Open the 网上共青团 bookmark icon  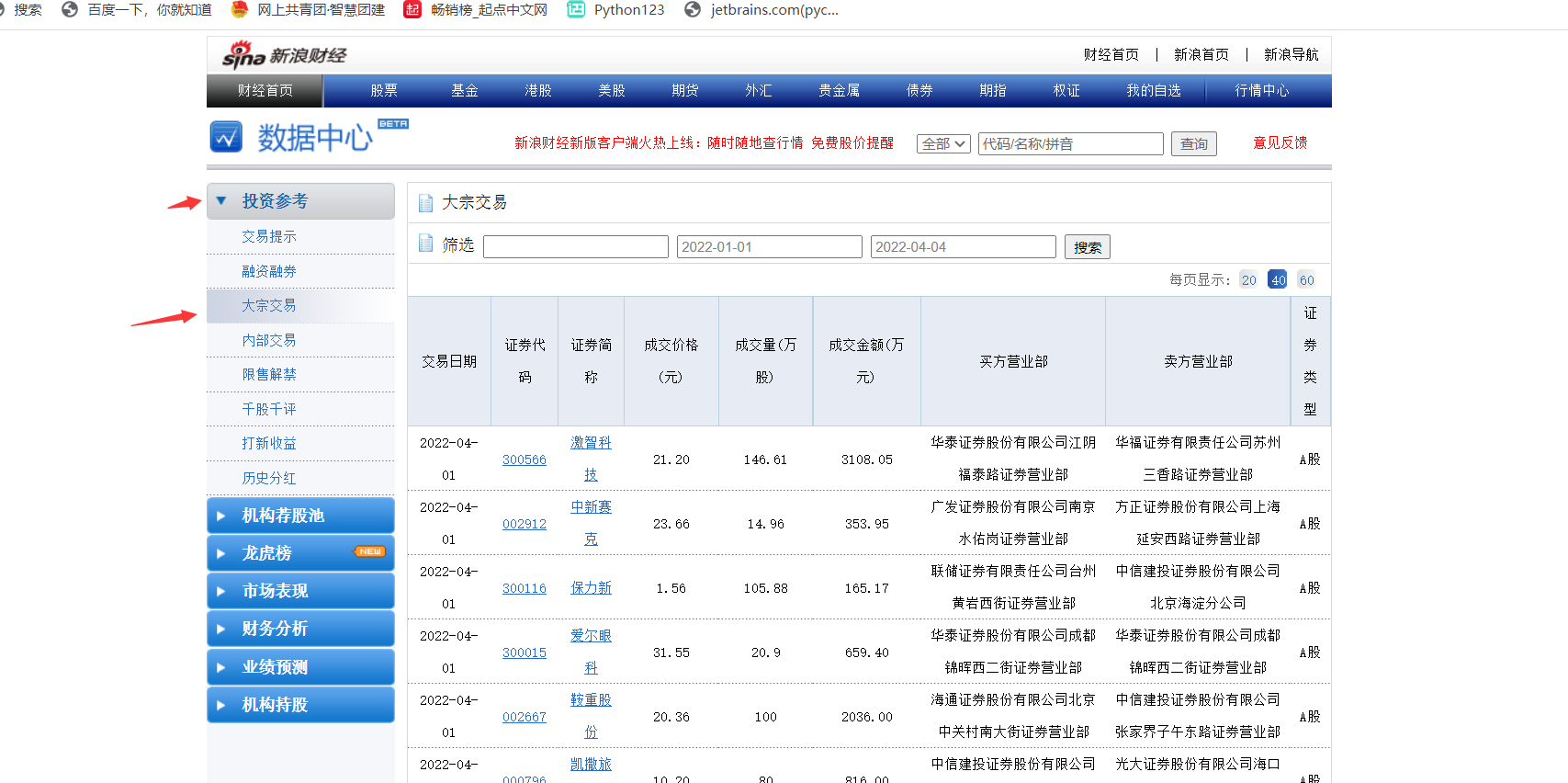coord(240,9)
